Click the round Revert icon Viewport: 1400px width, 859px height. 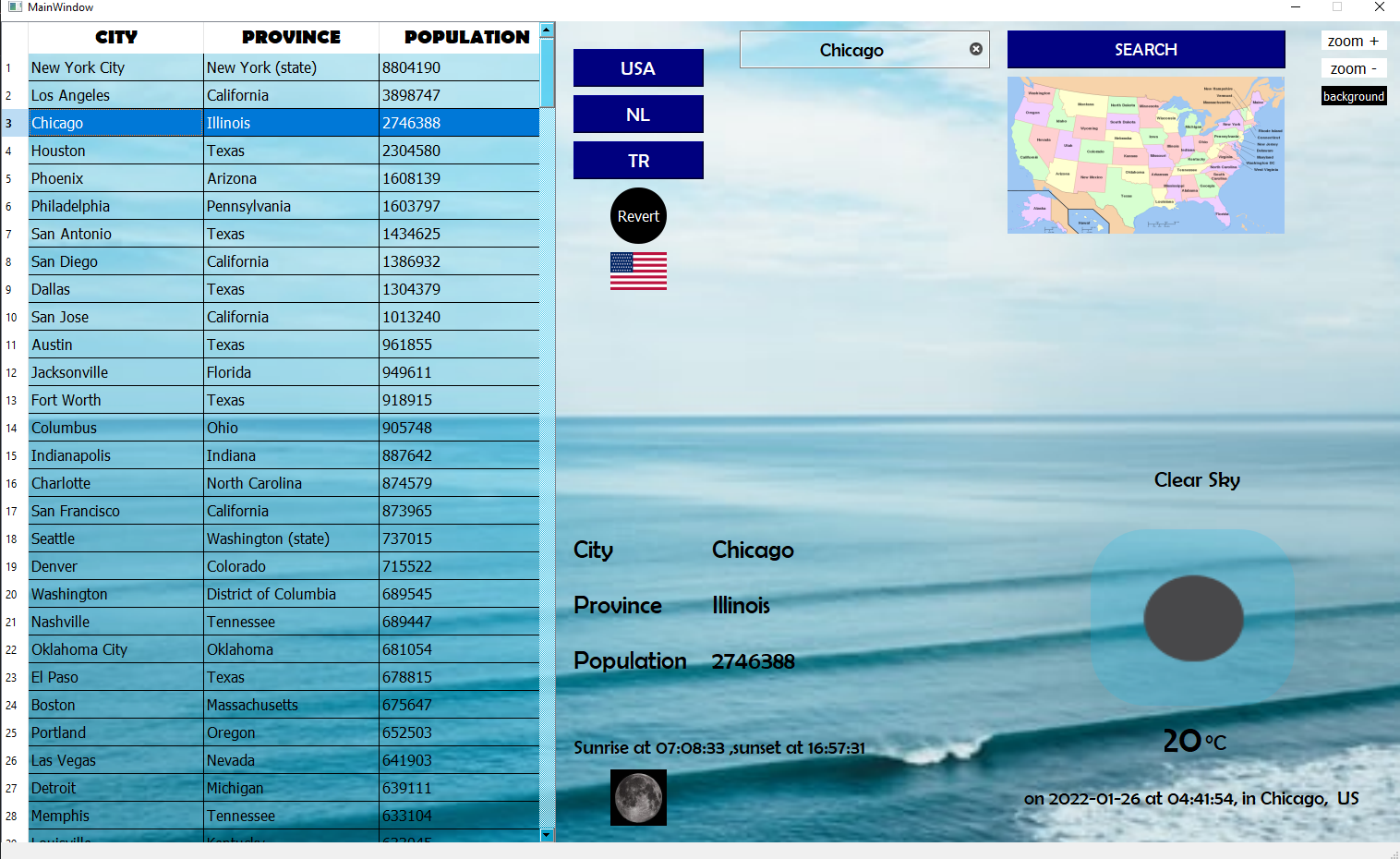tap(638, 215)
